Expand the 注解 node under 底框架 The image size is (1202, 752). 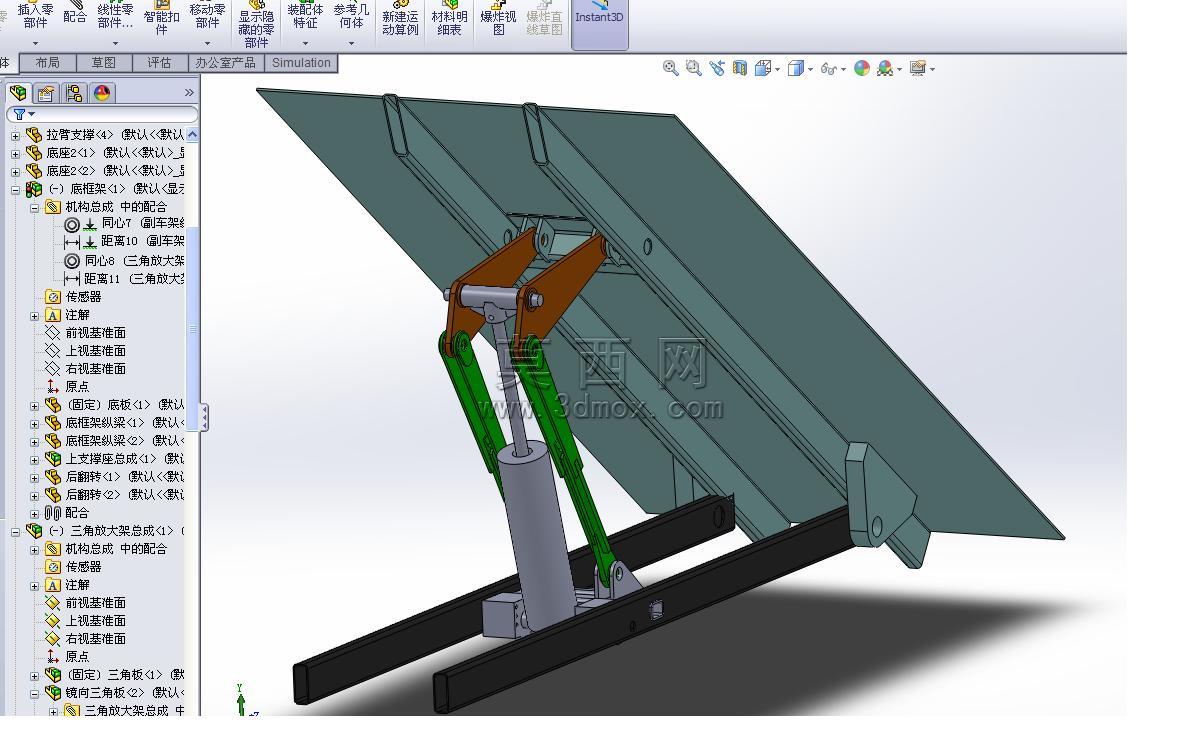35,315
